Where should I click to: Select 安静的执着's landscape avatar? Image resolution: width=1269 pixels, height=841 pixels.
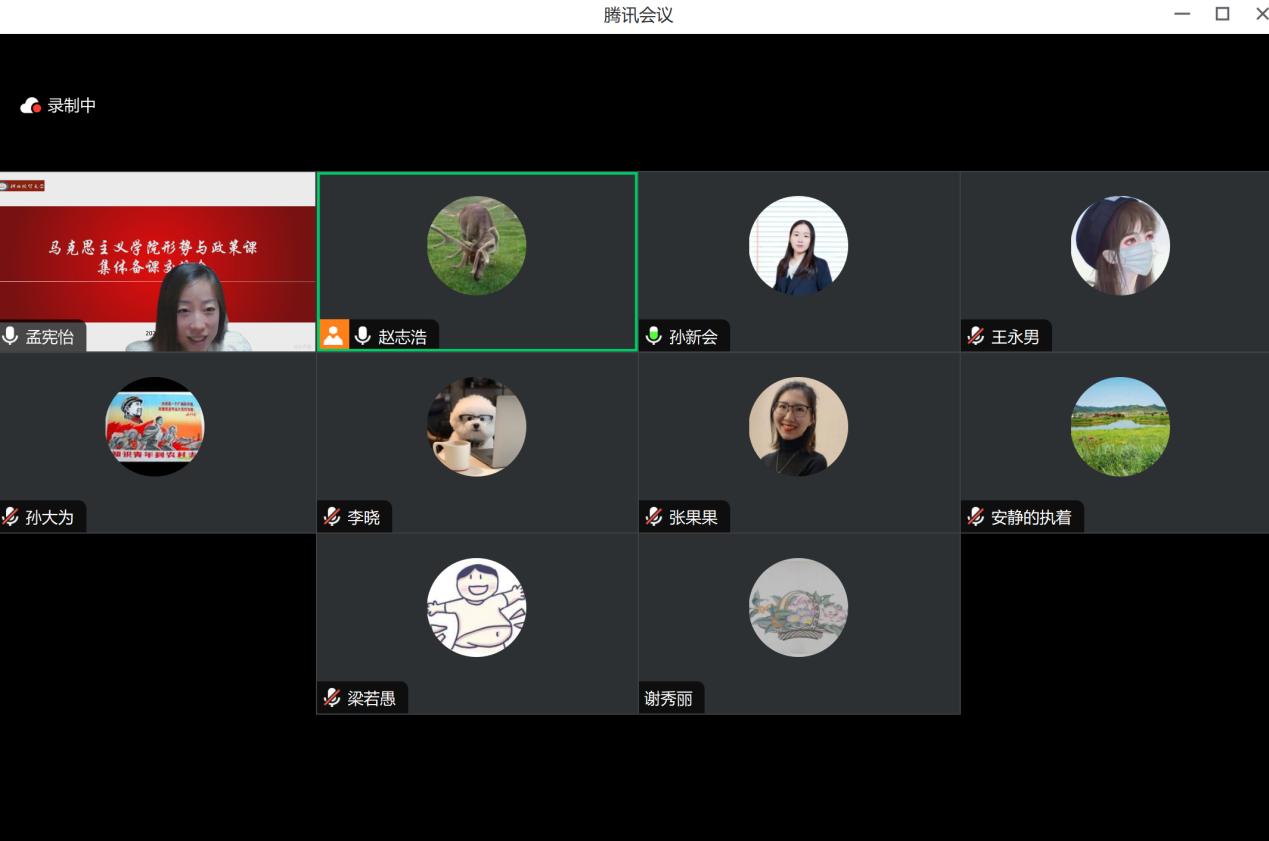(x=1120, y=426)
